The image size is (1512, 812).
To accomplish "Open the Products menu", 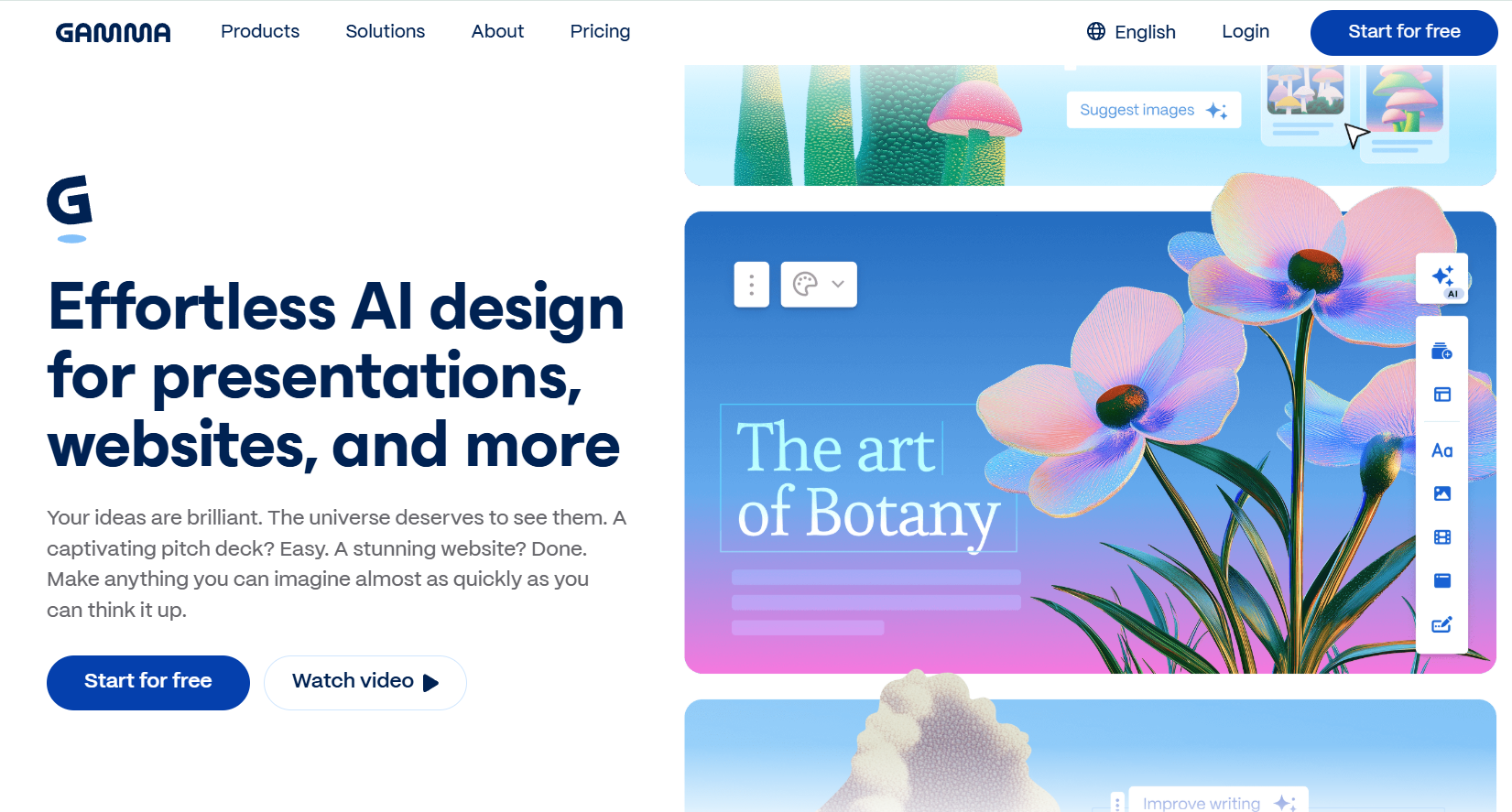I will 260,31.
